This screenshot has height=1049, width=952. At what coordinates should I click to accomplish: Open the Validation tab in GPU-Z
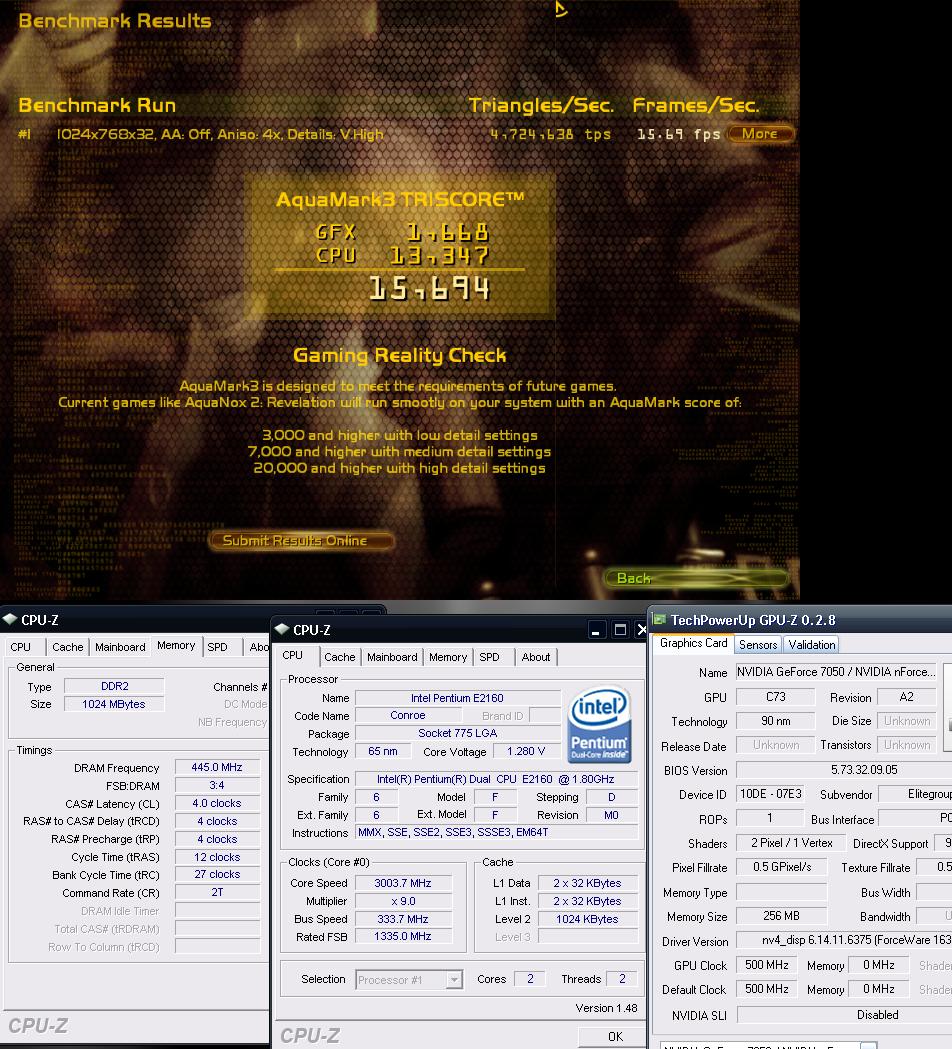click(812, 644)
